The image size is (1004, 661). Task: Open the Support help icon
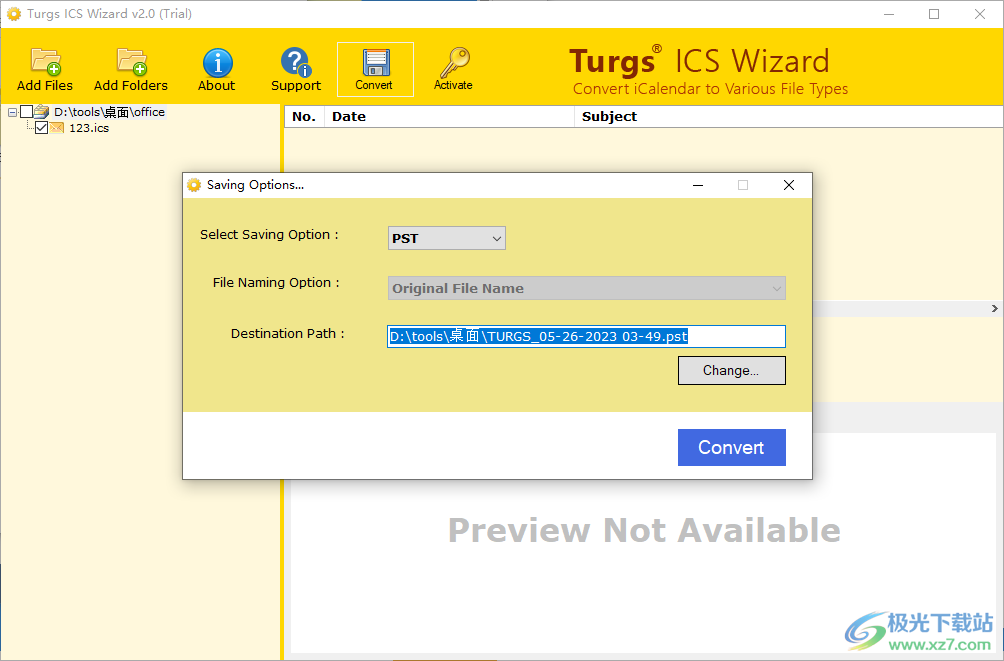point(295,62)
